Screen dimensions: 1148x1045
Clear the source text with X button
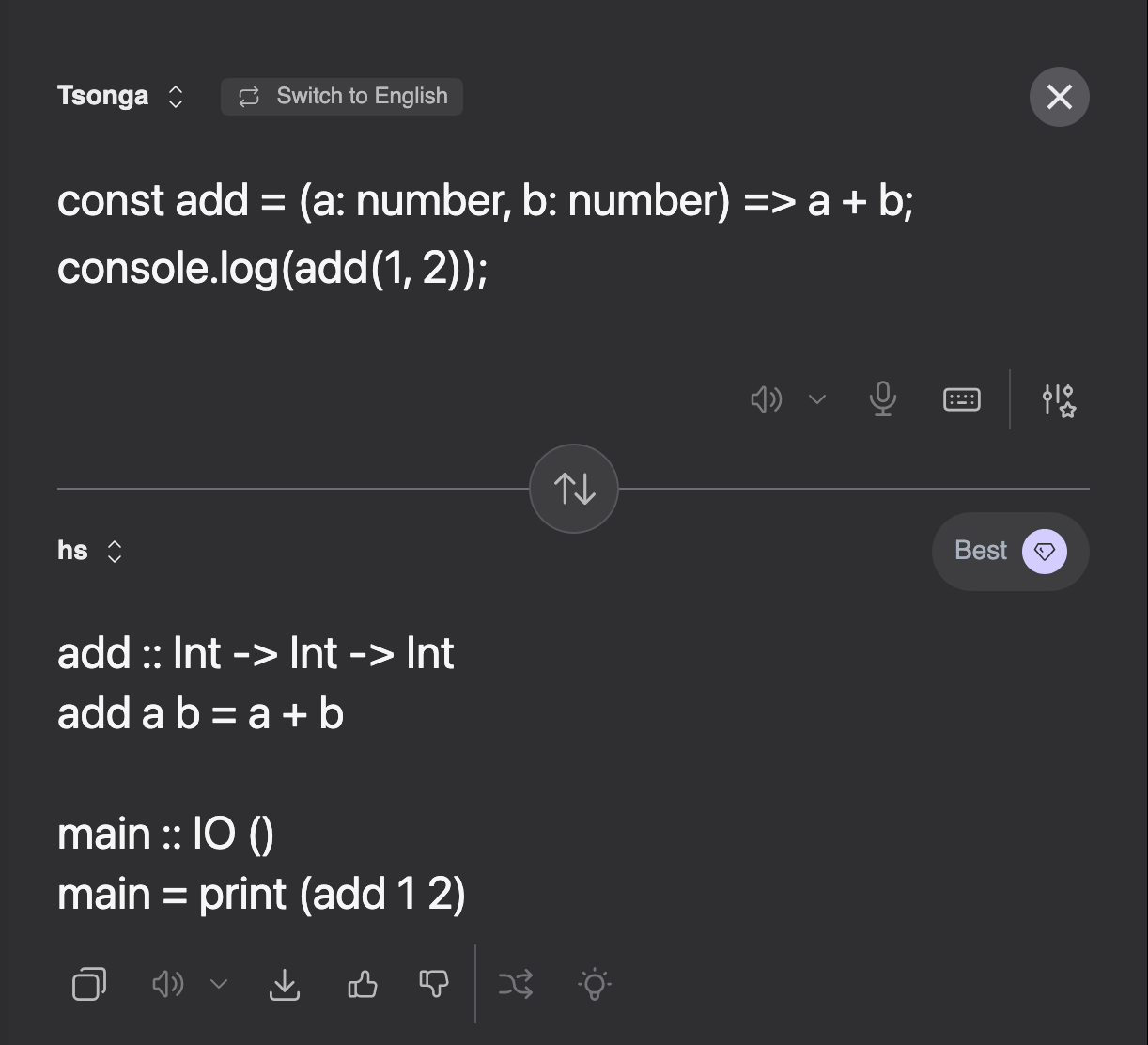1059,96
